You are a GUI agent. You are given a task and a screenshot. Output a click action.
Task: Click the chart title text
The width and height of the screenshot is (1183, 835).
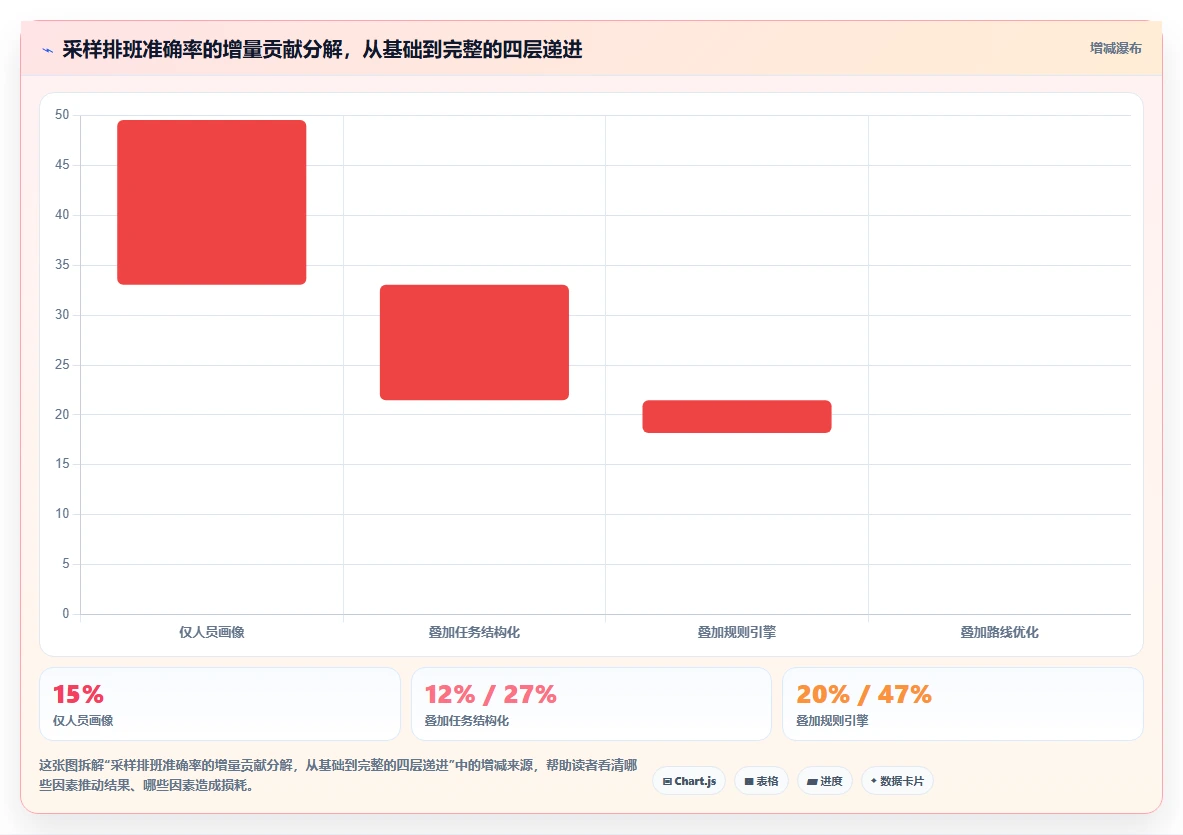pos(322,50)
